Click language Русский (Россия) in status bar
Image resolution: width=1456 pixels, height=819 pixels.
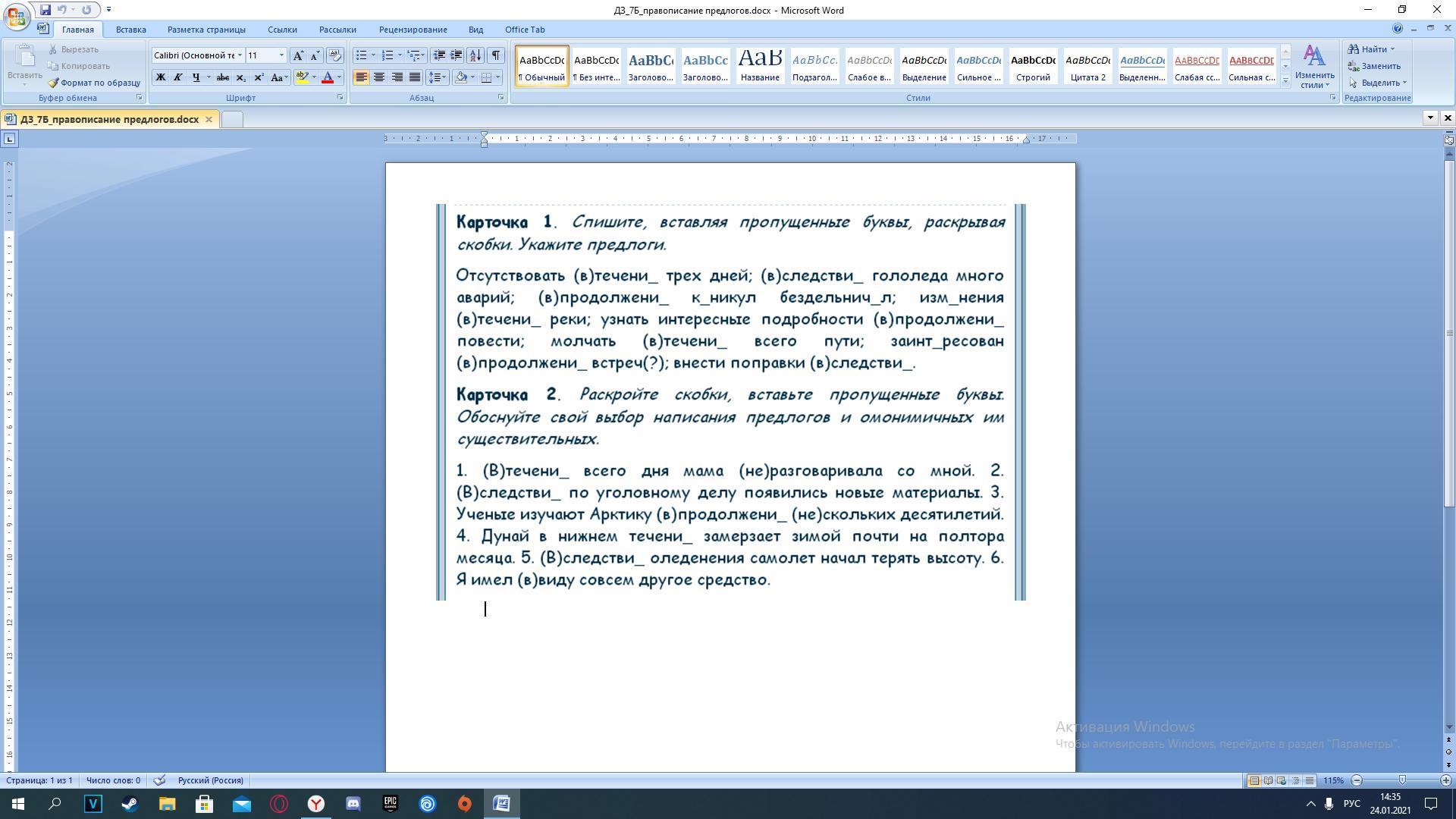210,780
